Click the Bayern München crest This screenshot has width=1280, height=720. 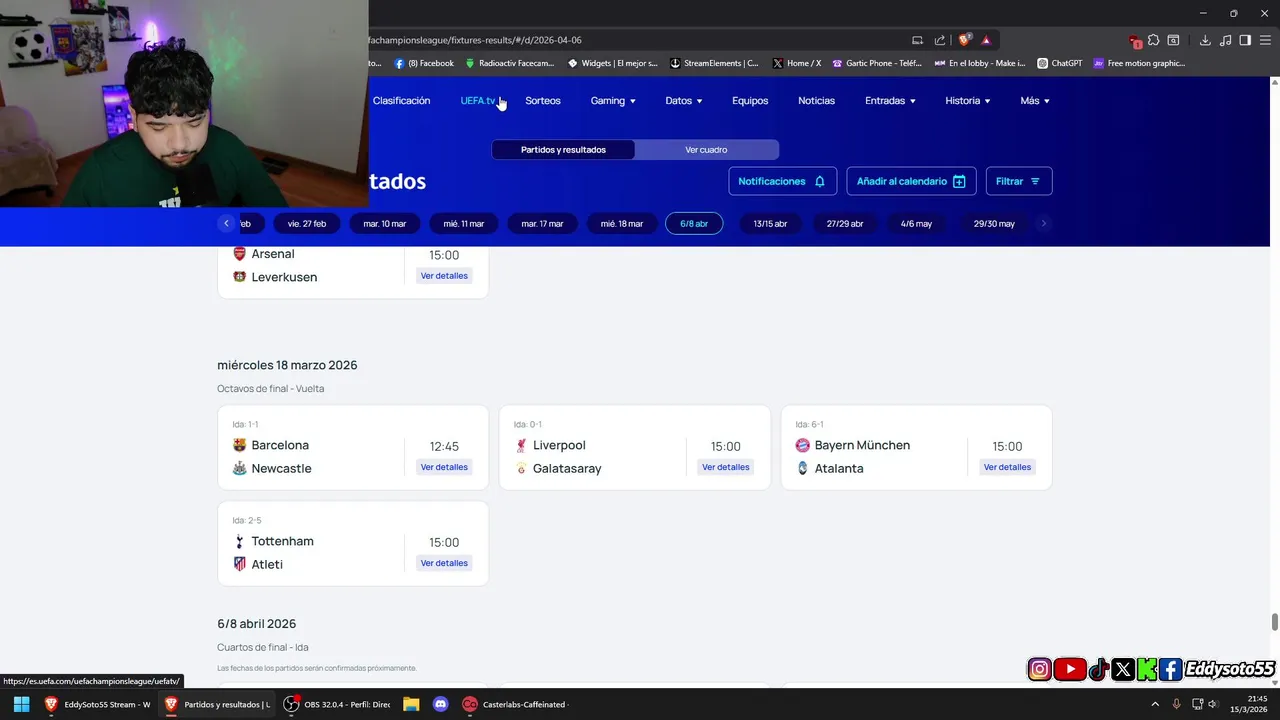click(802, 445)
